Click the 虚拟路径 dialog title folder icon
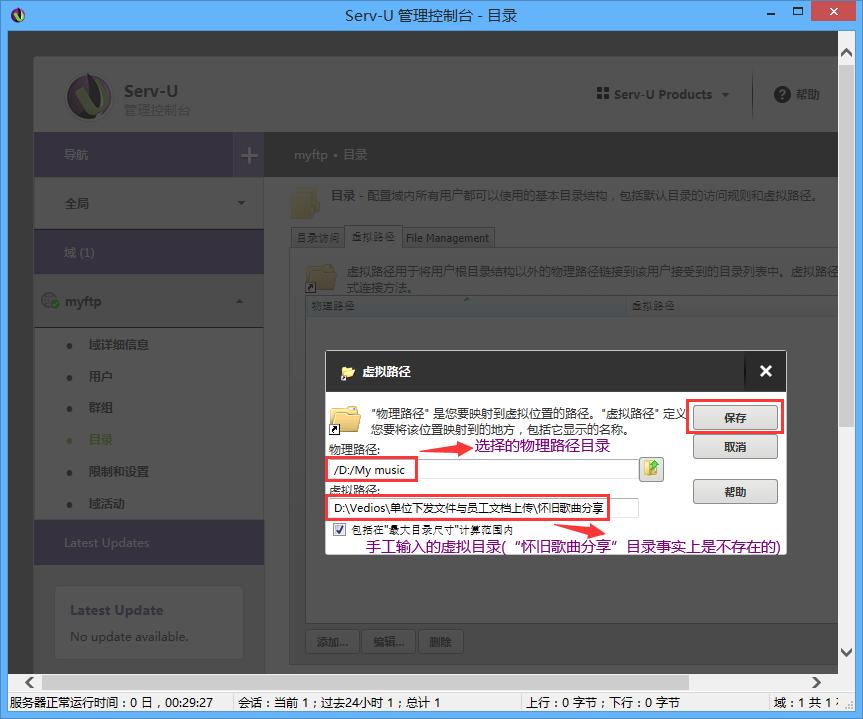Screen dimensions: 863x719 tap(348, 373)
